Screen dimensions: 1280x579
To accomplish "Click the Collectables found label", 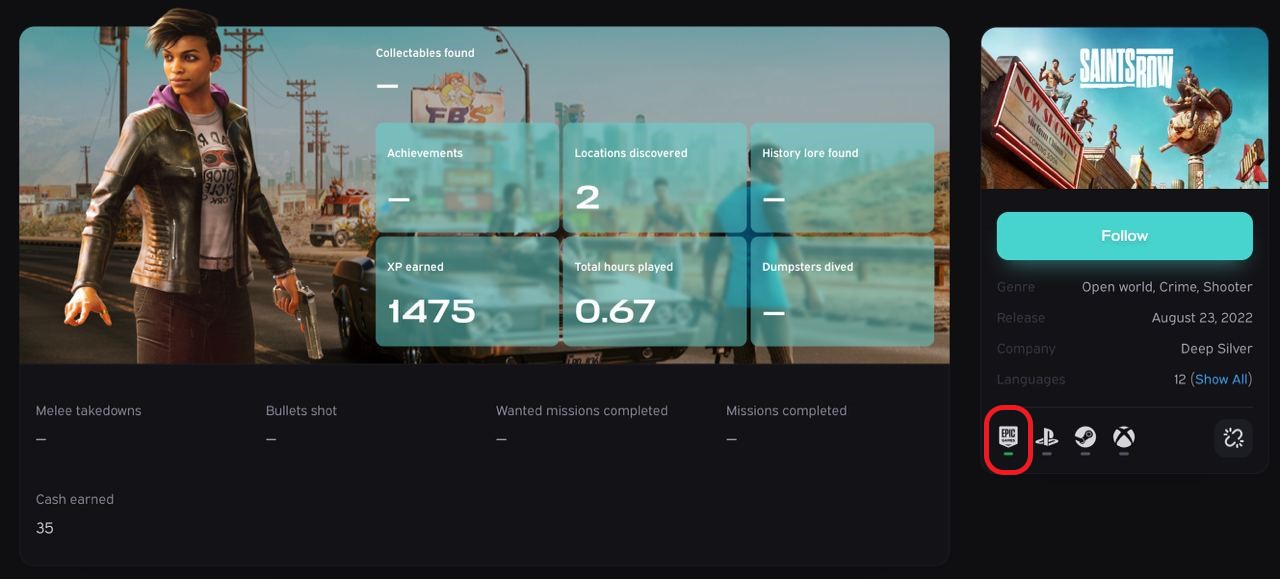I will 425,53.
